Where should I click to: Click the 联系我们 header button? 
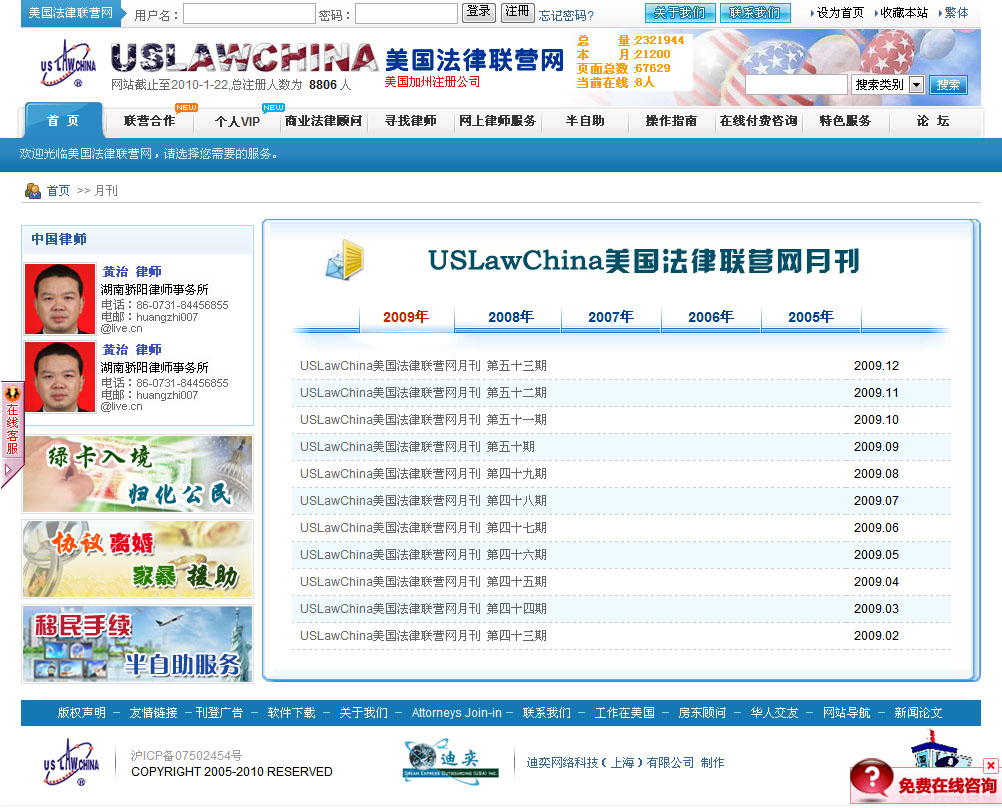click(755, 13)
